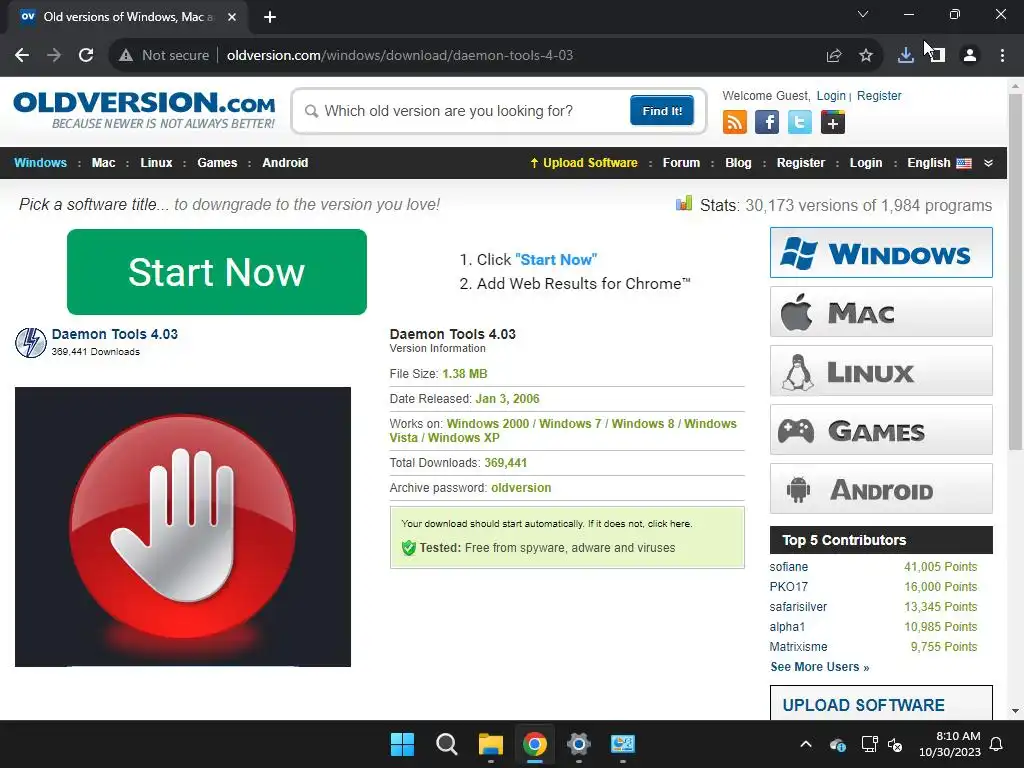Click Upload Software in navigation bar

pos(584,163)
